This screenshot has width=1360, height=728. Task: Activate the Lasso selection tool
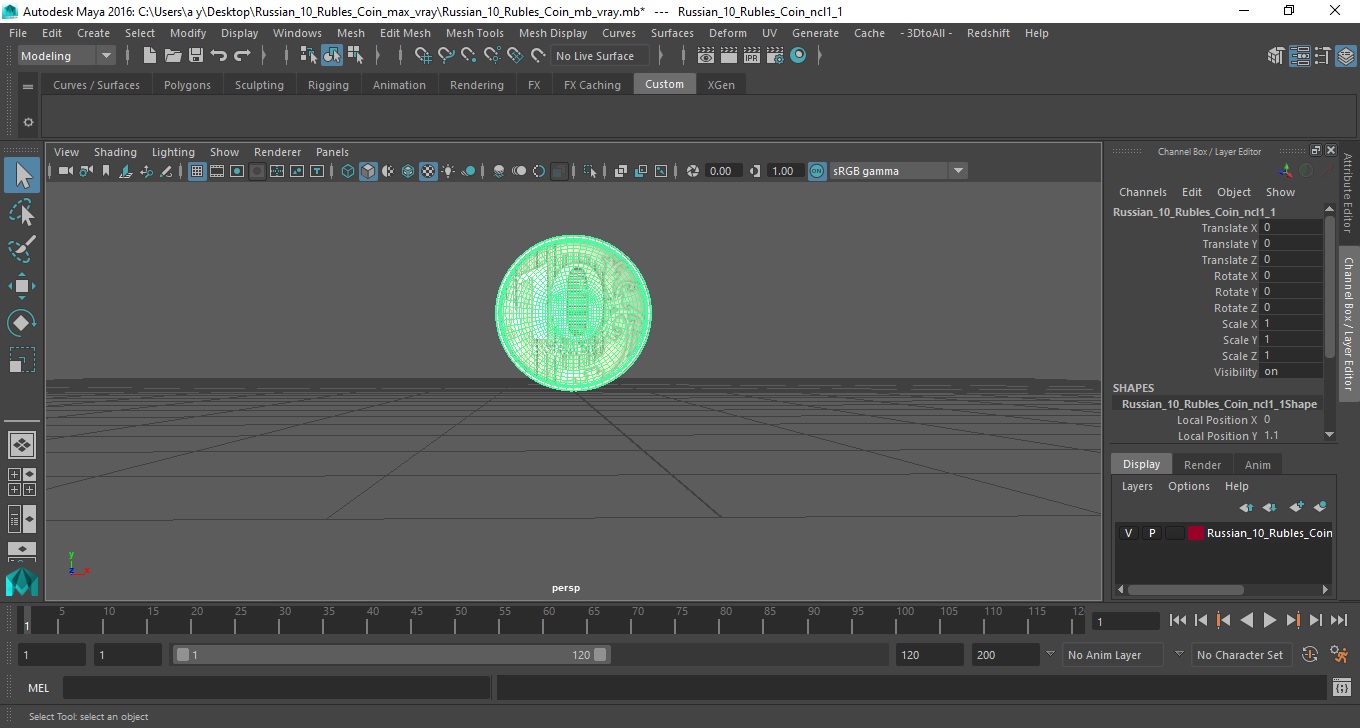coord(22,212)
